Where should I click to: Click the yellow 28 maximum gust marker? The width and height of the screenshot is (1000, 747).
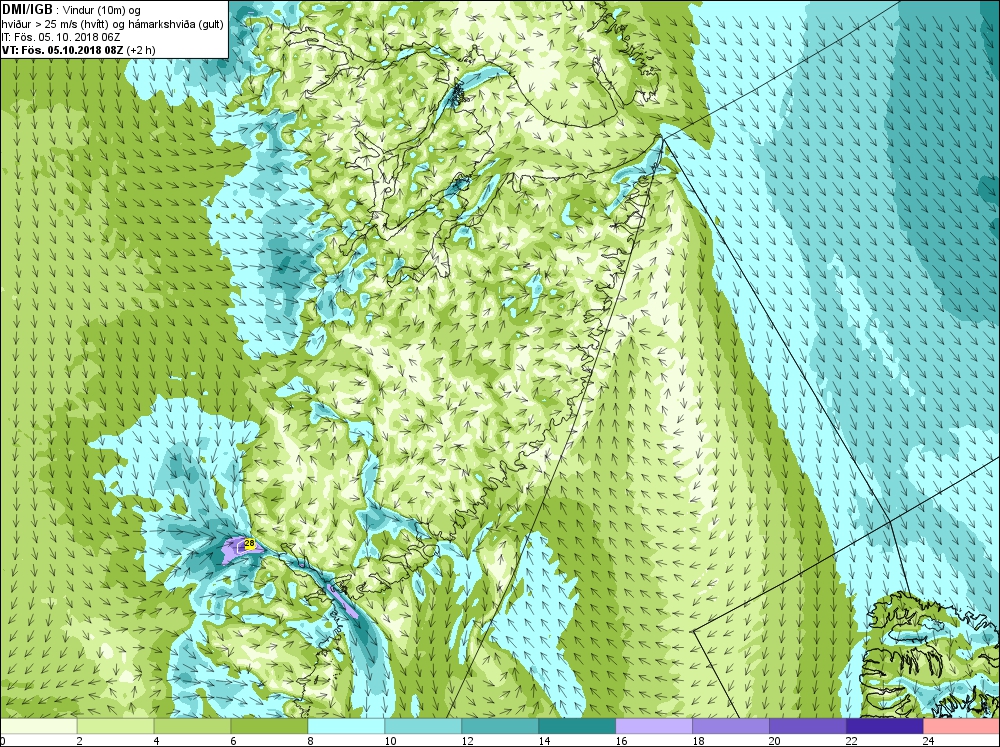(x=250, y=544)
